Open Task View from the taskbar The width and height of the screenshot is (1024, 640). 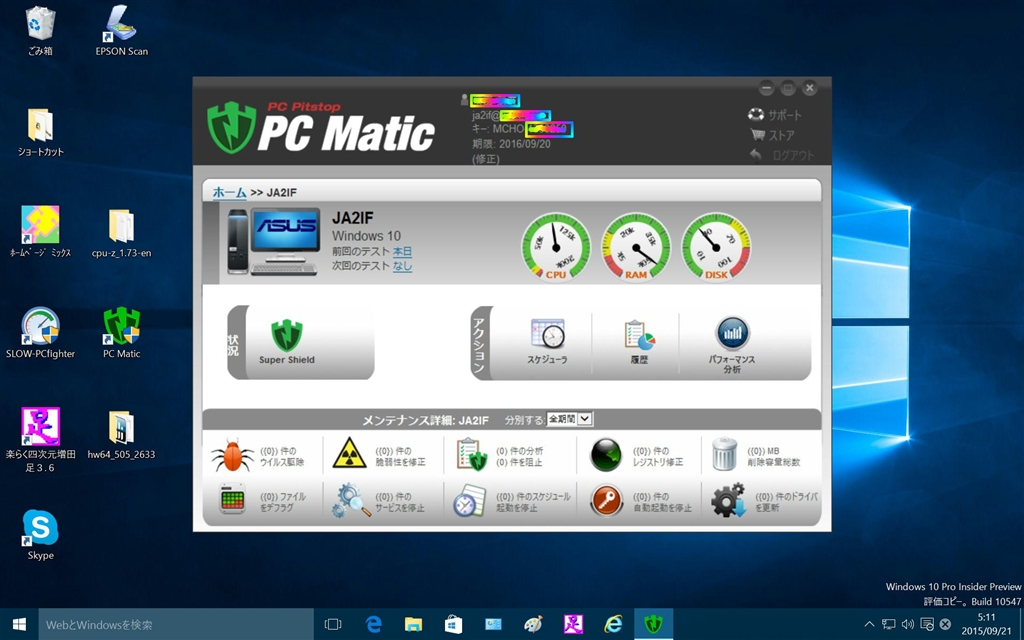(x=333, y=624)
